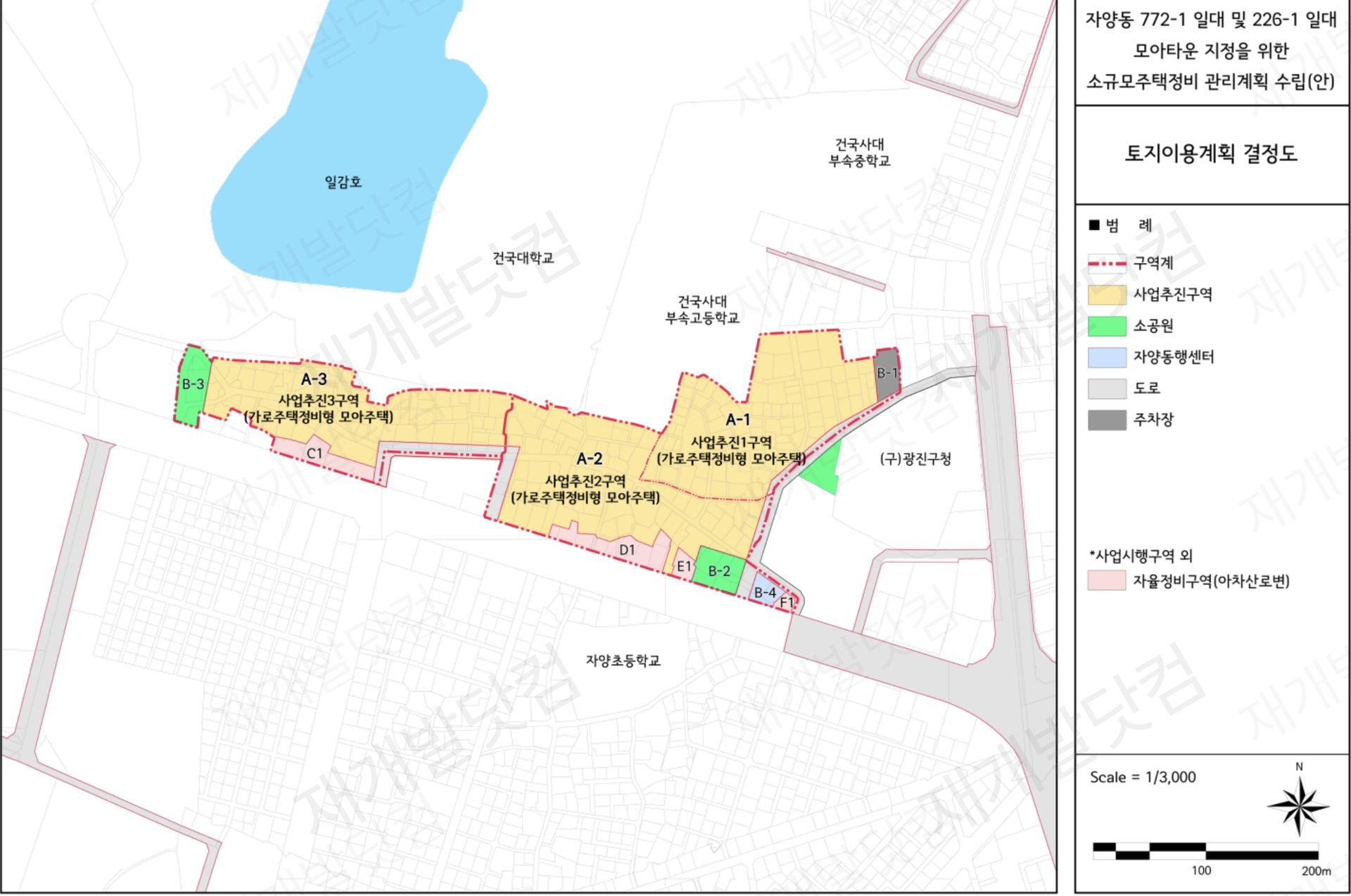This screenshot has height=896, width=1351.
Task: Select the 건국사대 부속중학교 map label
Action: click(859, 153)
